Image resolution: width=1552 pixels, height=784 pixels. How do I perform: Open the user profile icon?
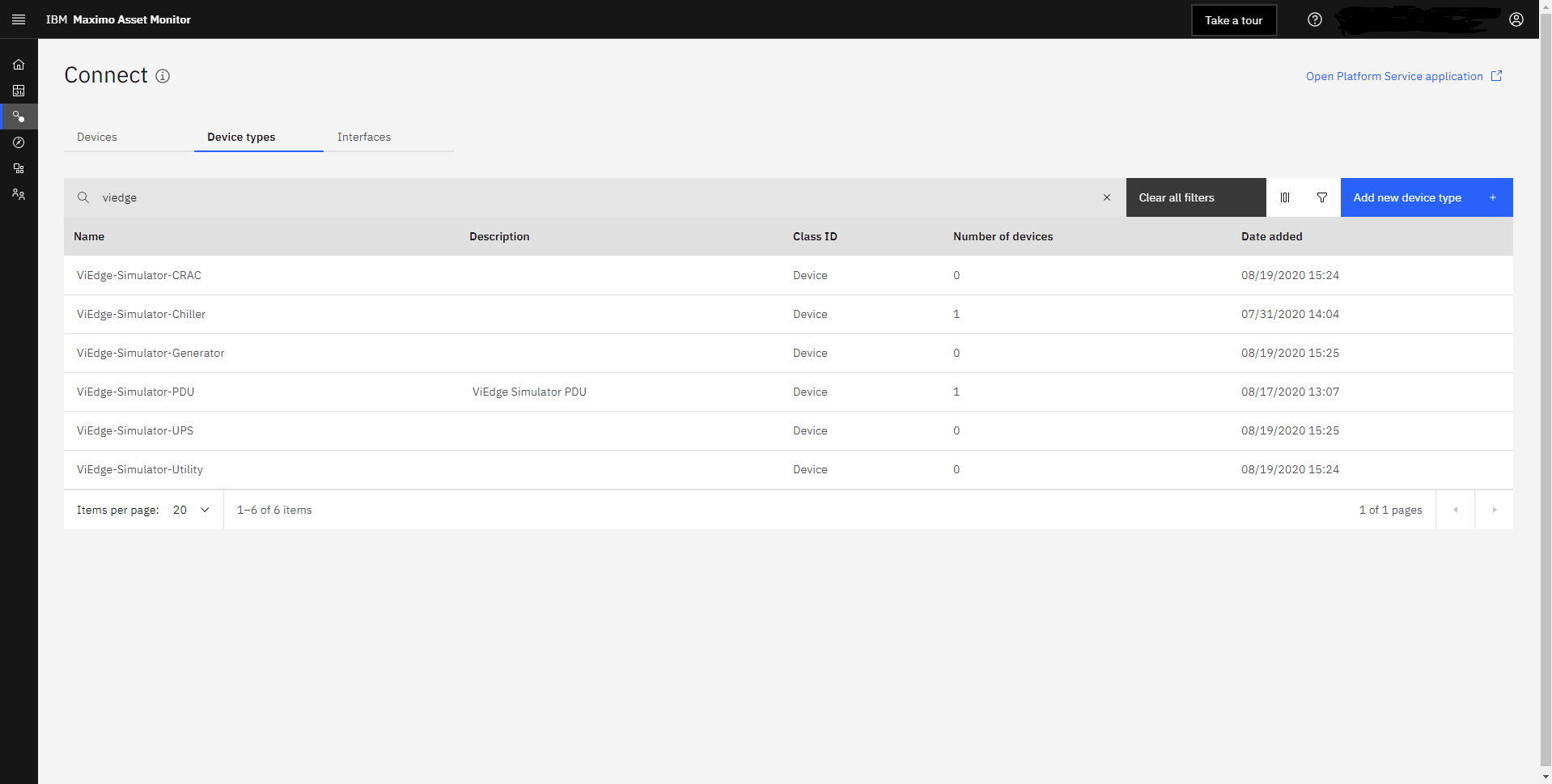(1516, 19)
